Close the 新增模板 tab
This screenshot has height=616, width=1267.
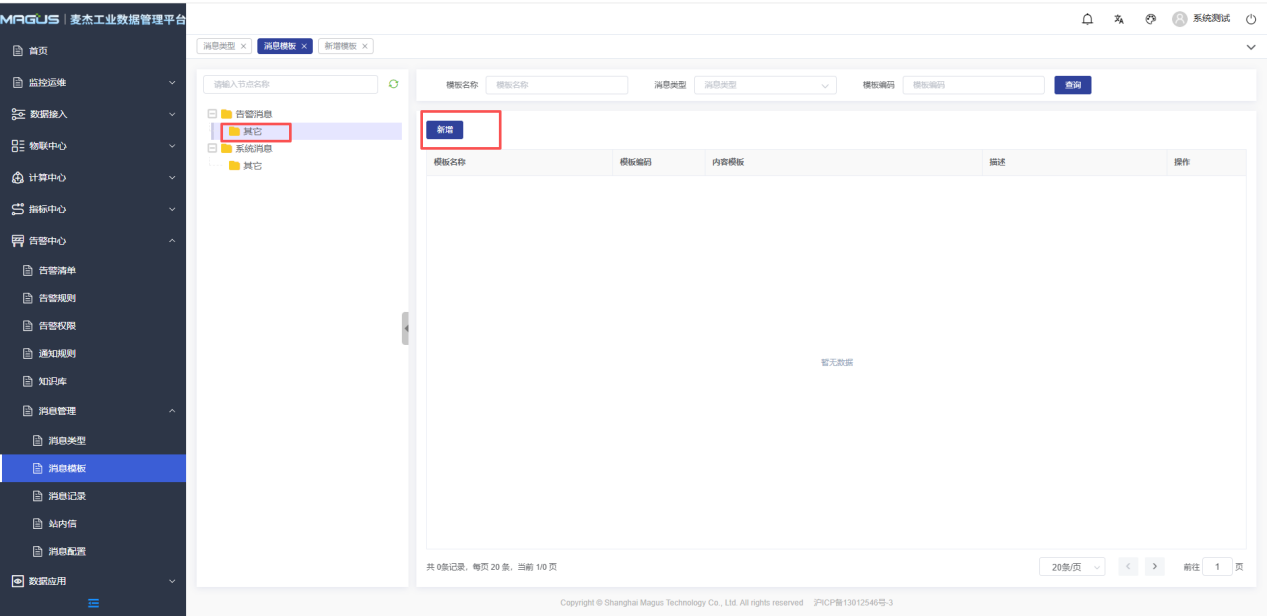tap(365, 46)
